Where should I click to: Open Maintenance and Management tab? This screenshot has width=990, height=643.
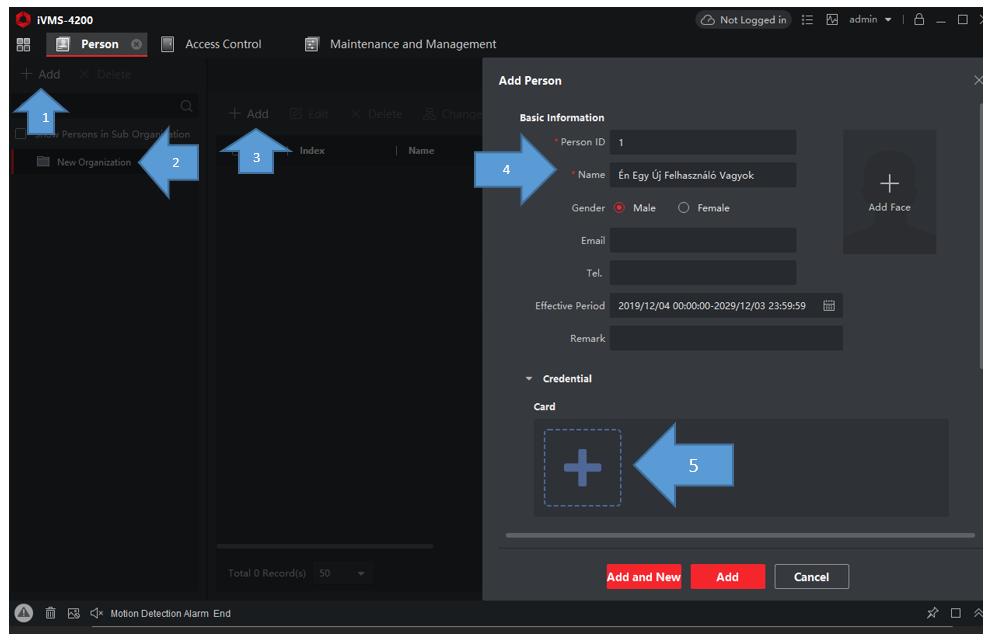[x=400, y=44]
